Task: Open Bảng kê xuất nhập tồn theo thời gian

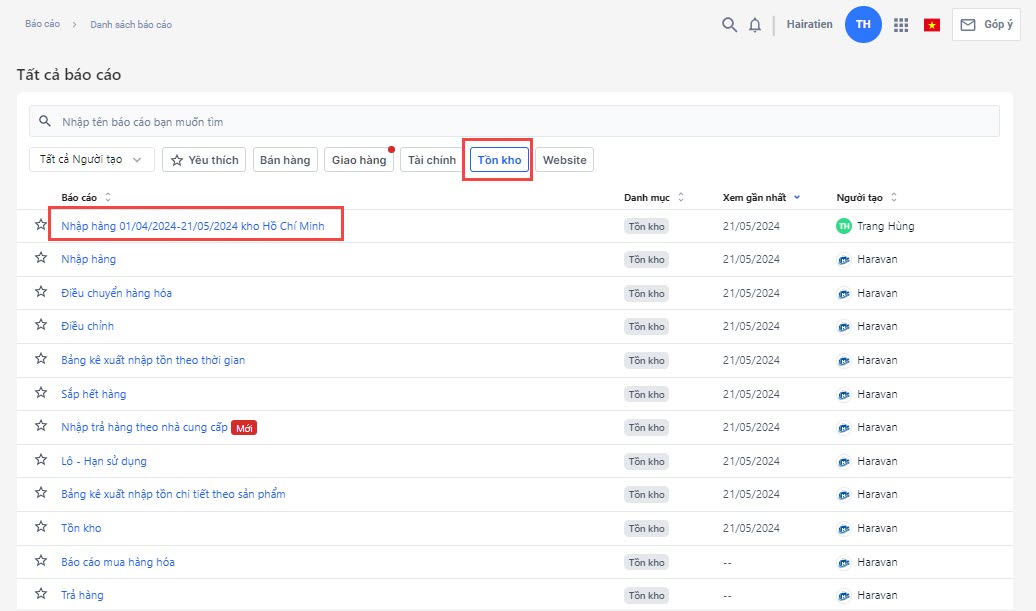Action: [x=153, y=360]
